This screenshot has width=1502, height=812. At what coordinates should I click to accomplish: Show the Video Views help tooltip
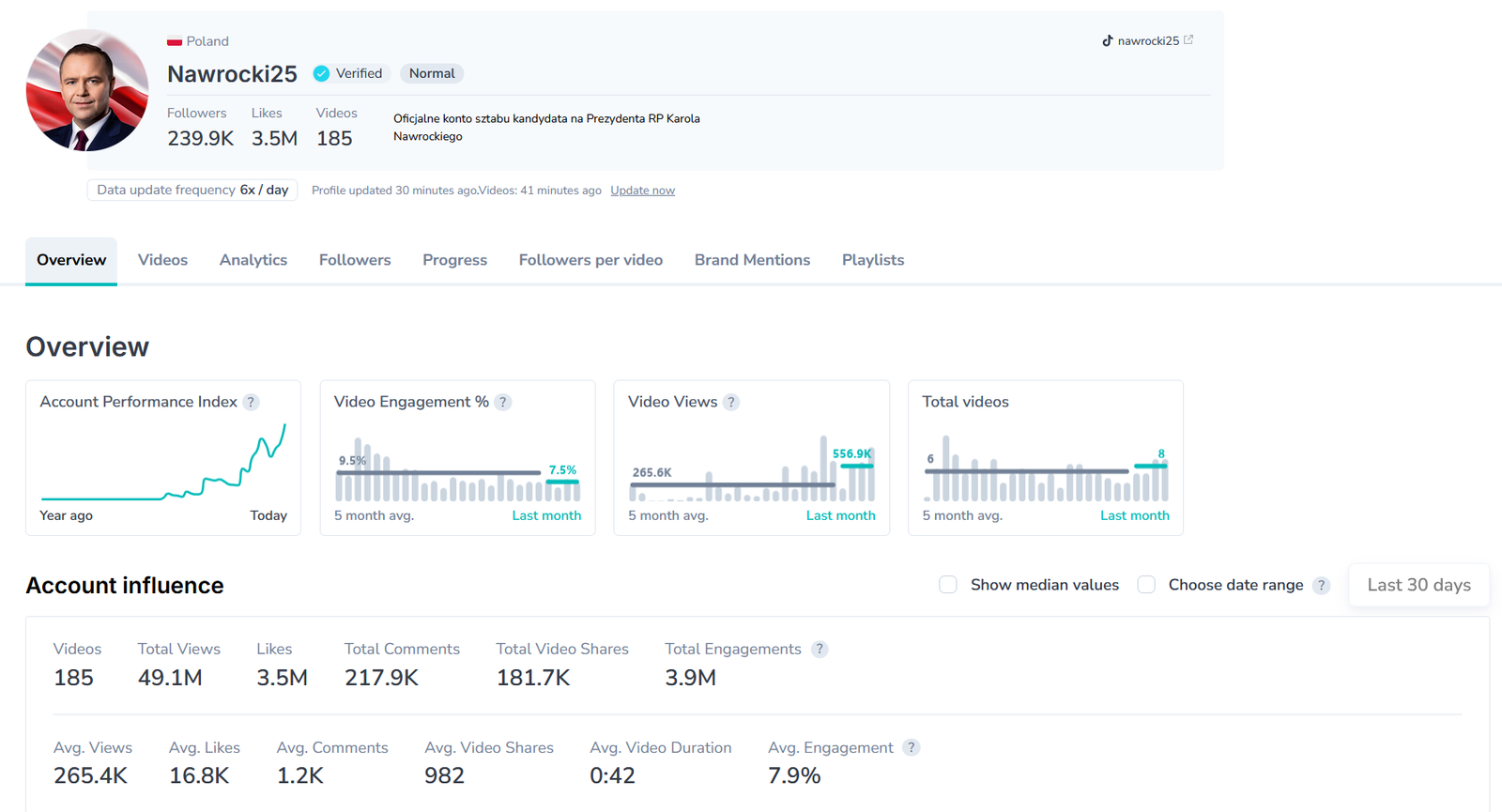tap(731, 402)
